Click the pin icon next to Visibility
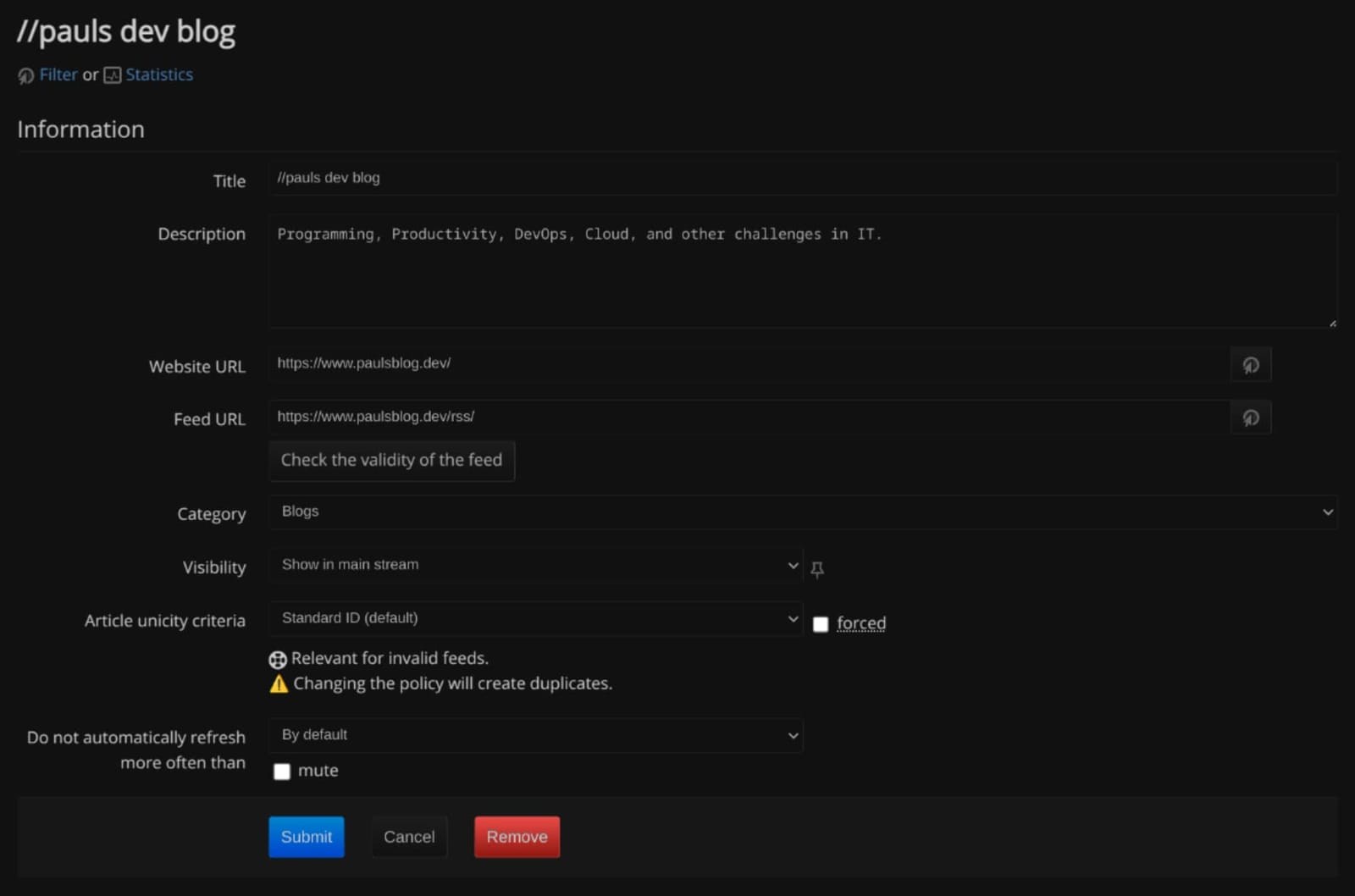This screenshot has height=896, width=1355. point(816,569)
